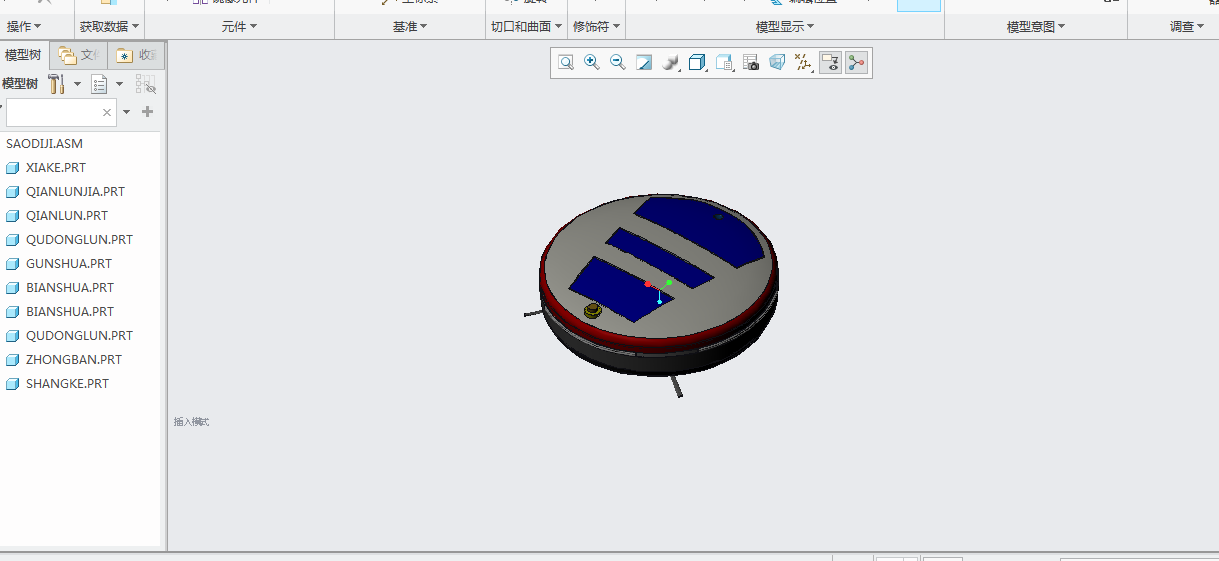Click the Zoom Out magnifier icon
The image size is (1219, 561).
point(618,63)
